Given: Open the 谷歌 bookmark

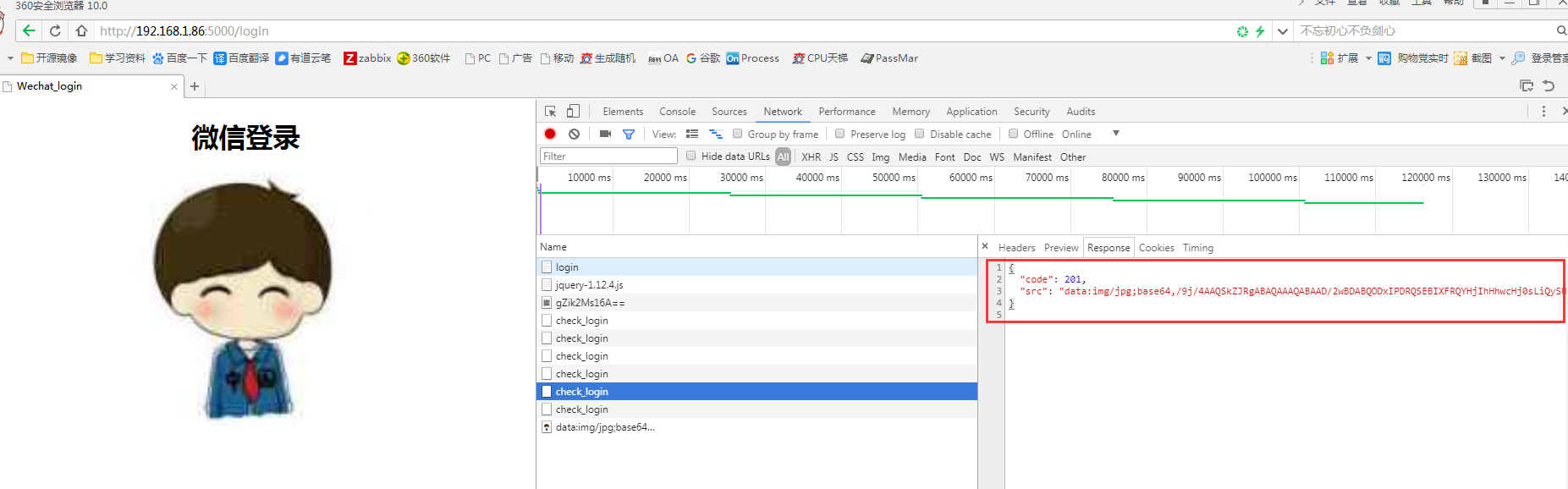Looking at the screenshot, I should coord(702,58).
